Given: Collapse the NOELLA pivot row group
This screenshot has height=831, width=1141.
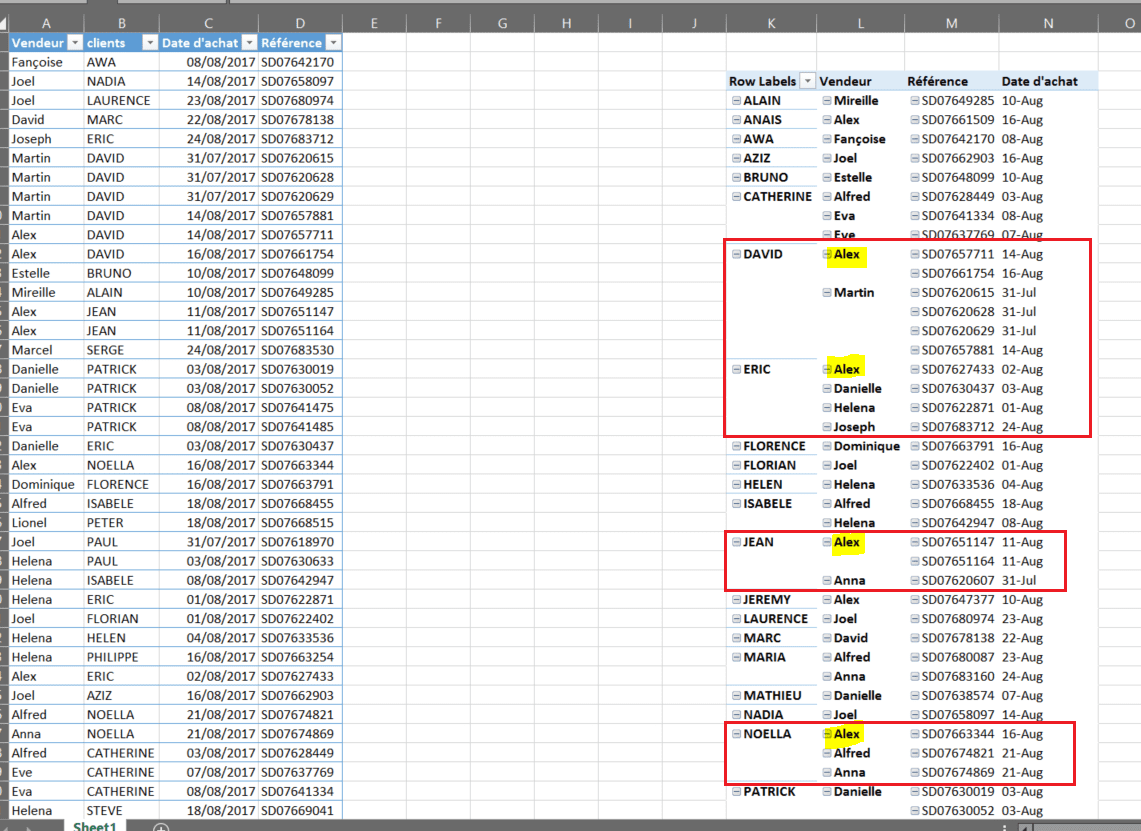Looking at the screenshot, I should (x=737, y=735).
